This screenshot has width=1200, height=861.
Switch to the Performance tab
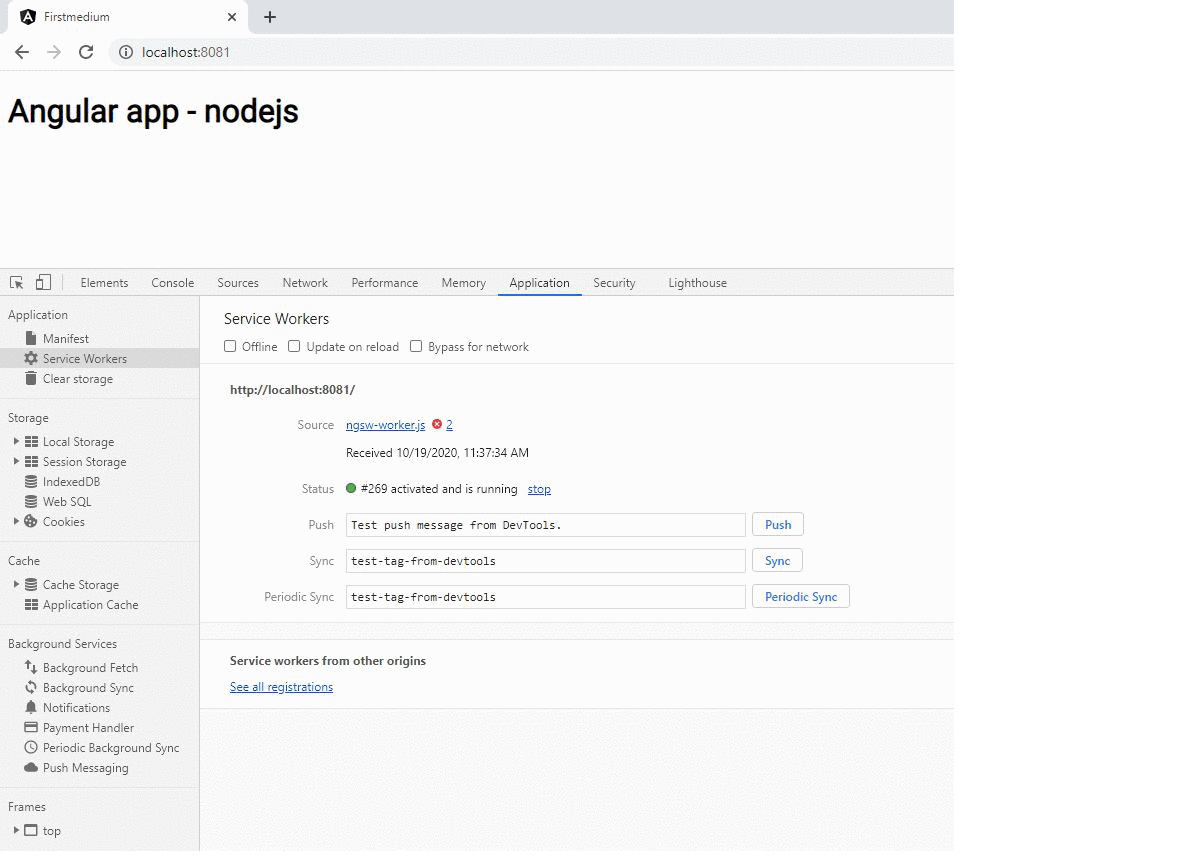(x=385, y=283)
